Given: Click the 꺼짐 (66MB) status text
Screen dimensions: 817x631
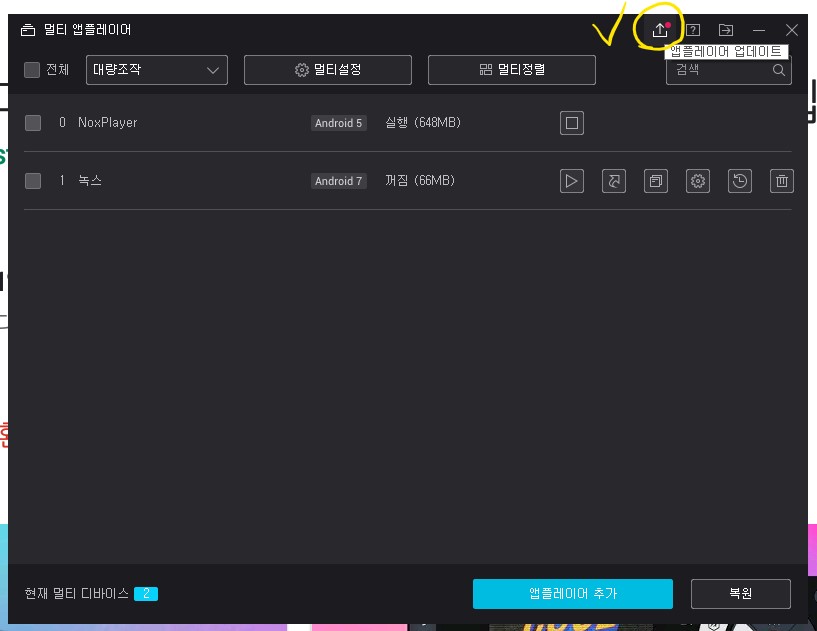Looking at the screenshot, I should coord(419,180).
